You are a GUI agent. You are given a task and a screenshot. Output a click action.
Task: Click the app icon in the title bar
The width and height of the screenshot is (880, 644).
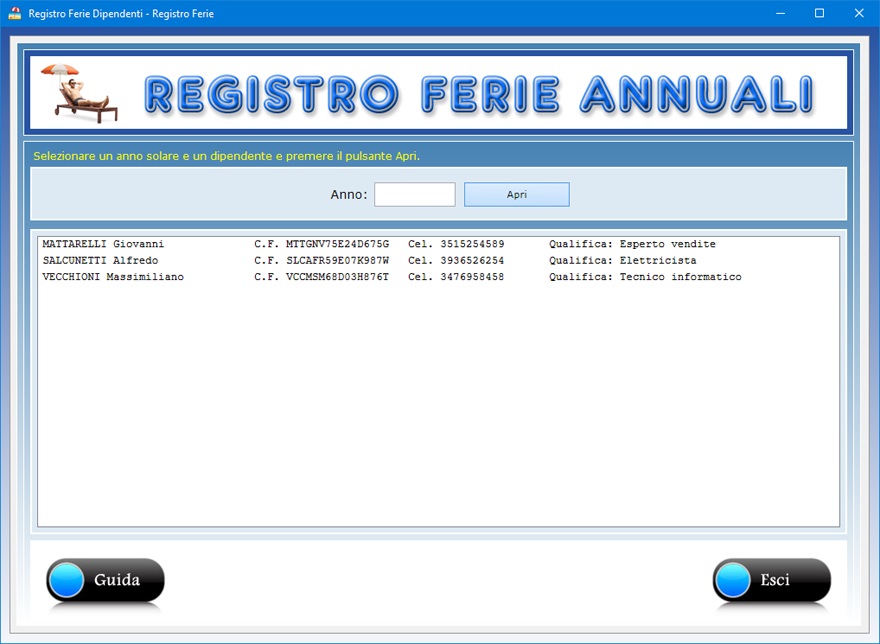15,13
